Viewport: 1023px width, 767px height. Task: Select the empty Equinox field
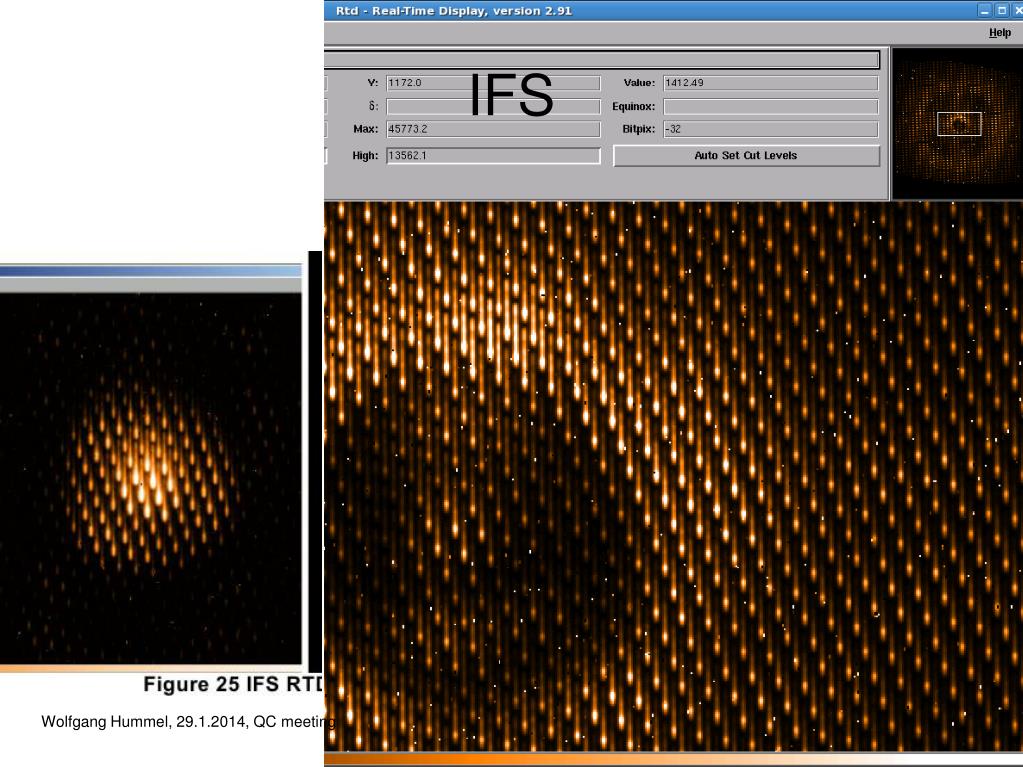[x=769, y=106]
